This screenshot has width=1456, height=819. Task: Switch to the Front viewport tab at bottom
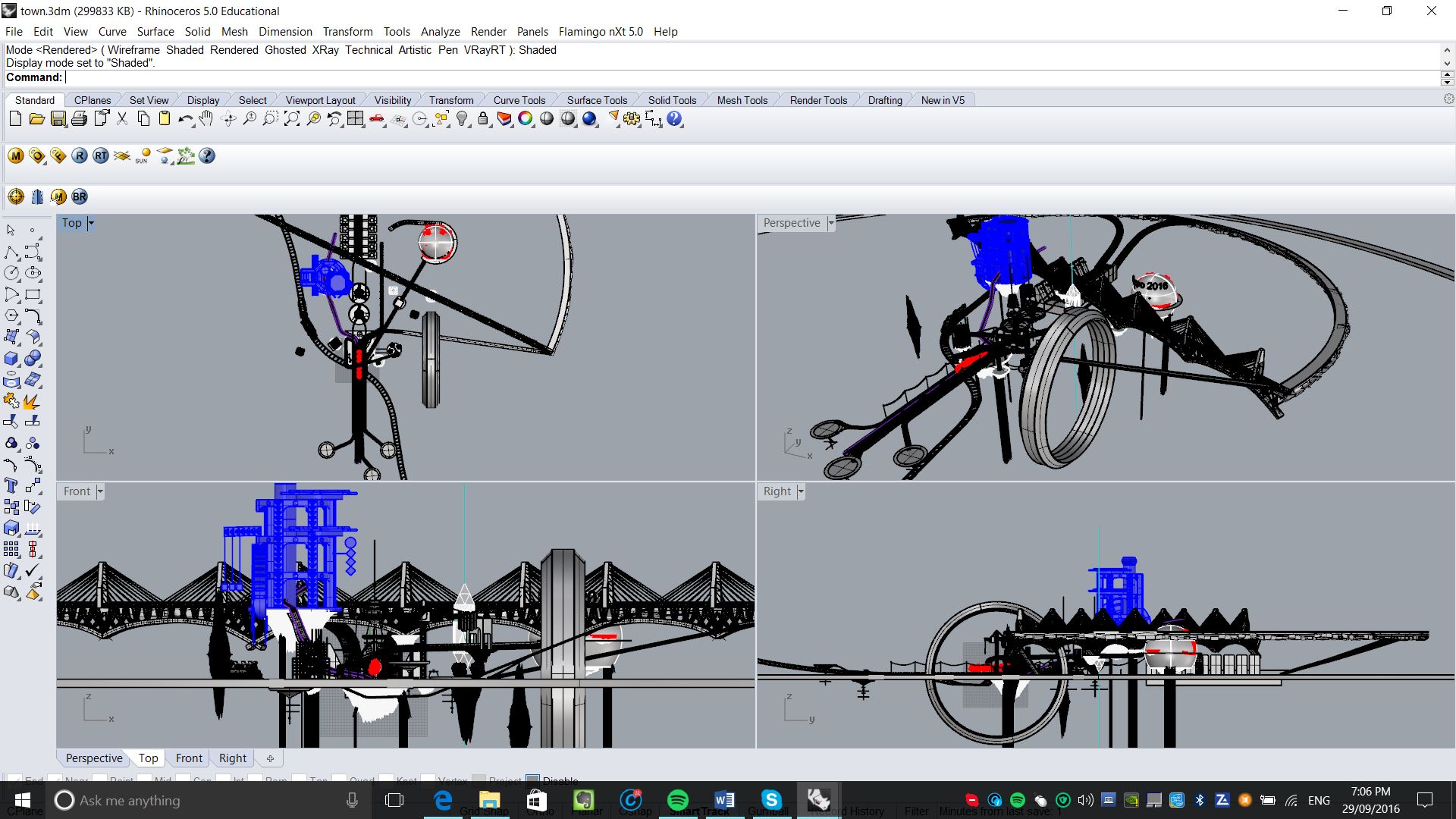coord(189,758)
